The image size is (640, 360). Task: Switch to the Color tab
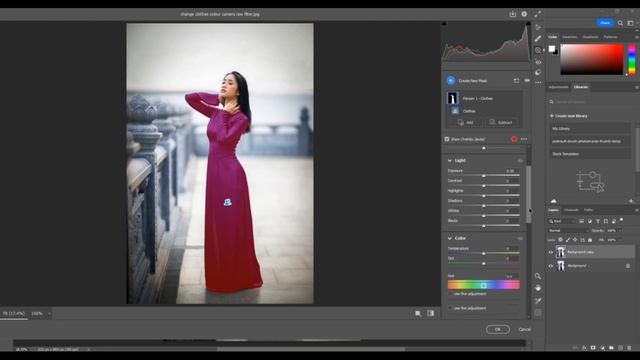click(553, 37)
